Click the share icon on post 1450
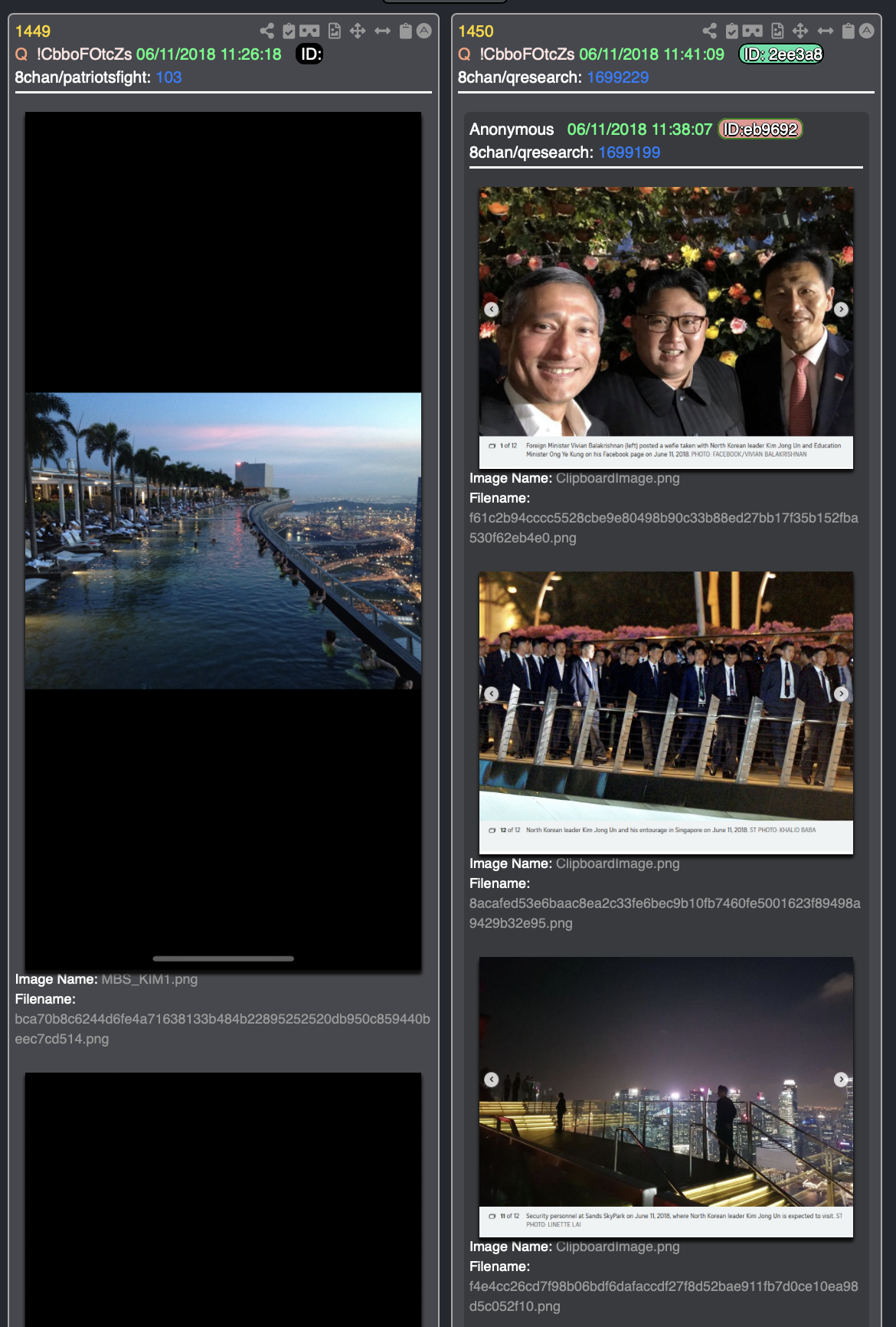 point(710,31)
